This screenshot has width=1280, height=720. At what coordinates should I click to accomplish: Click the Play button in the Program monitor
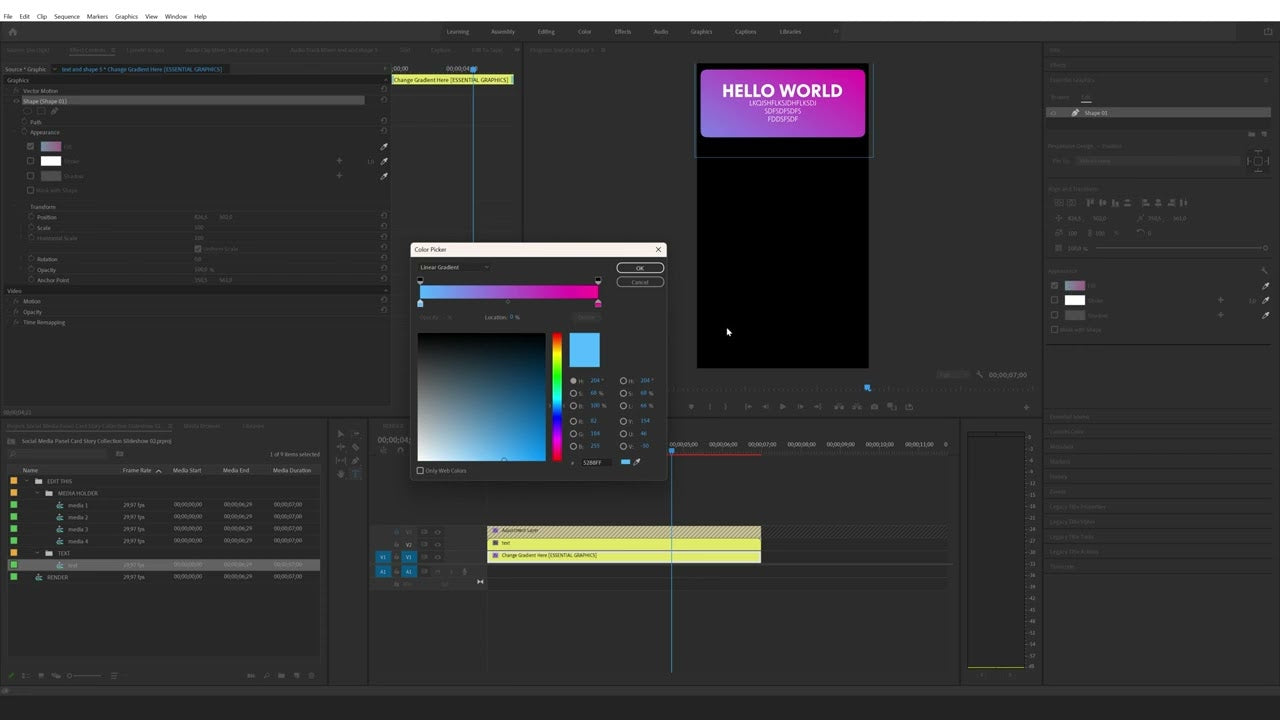(782, 406)
